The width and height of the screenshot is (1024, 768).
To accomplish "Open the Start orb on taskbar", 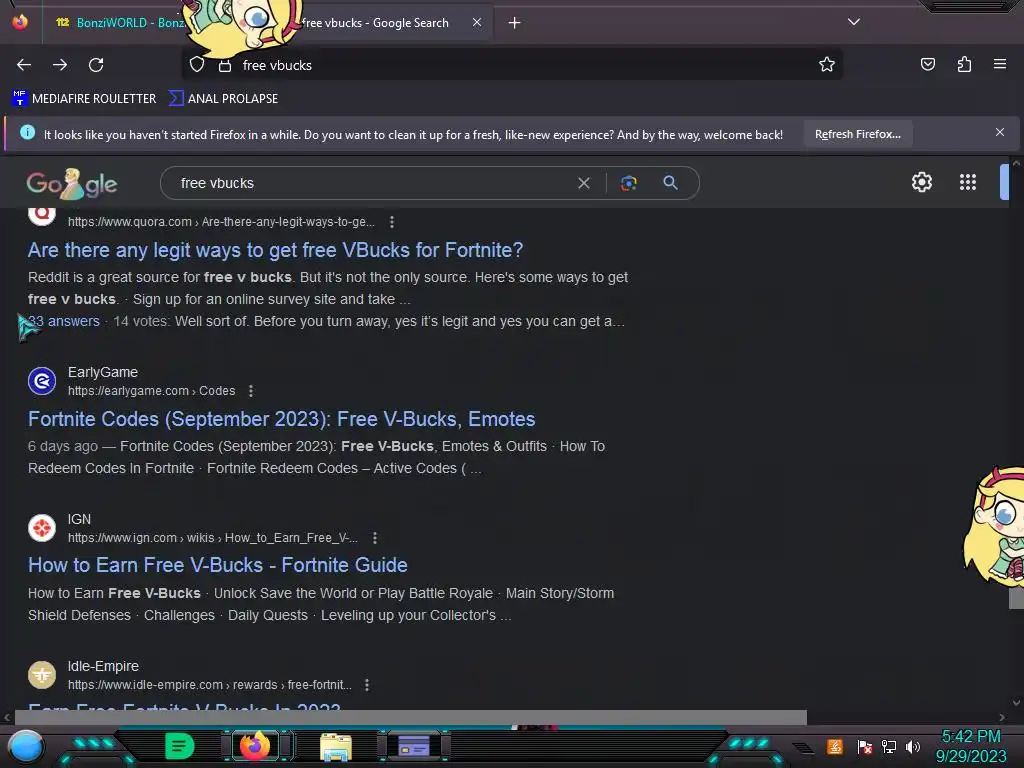I will [x=26, y=746].
